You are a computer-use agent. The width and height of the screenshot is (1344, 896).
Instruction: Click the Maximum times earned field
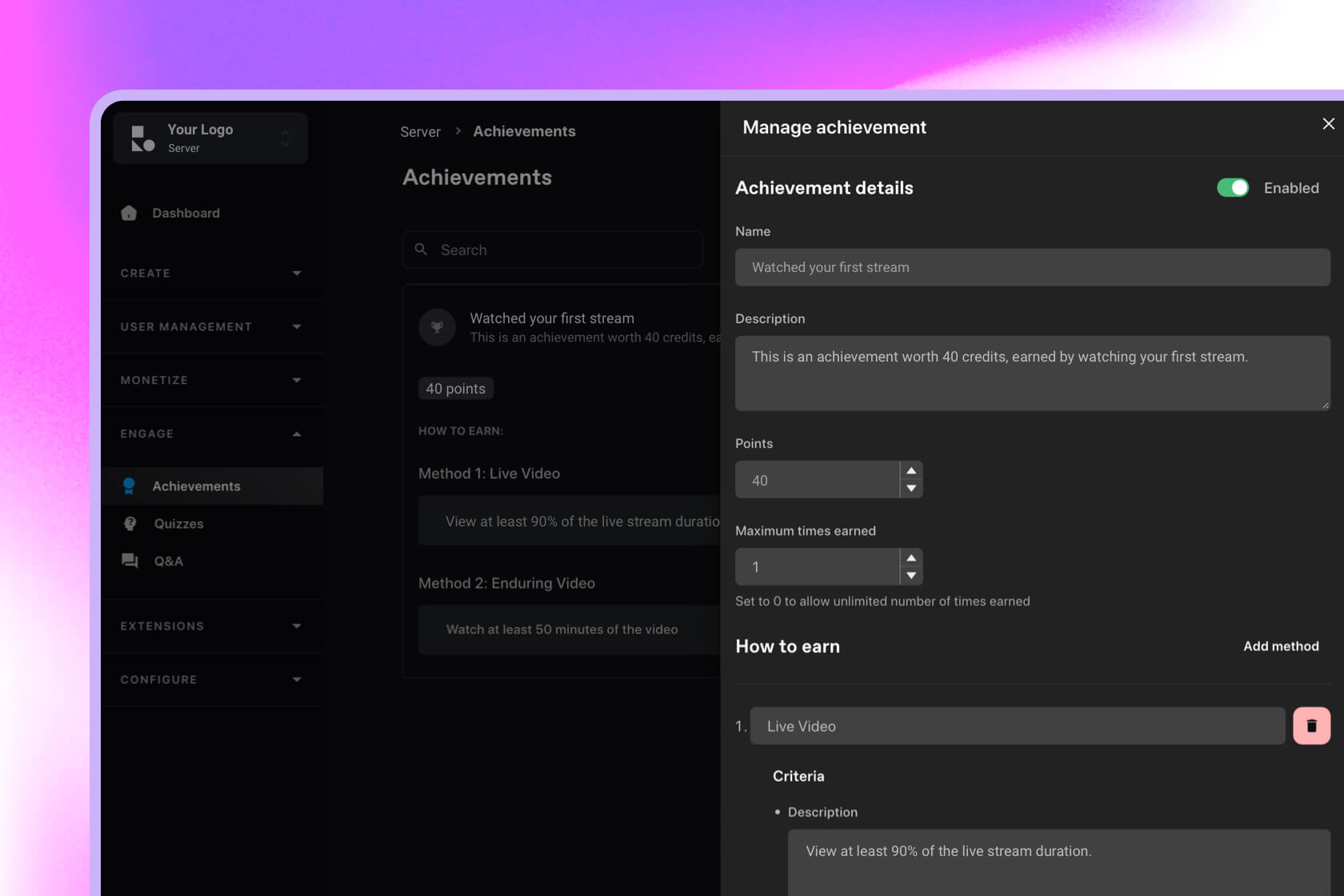(818, 567)
